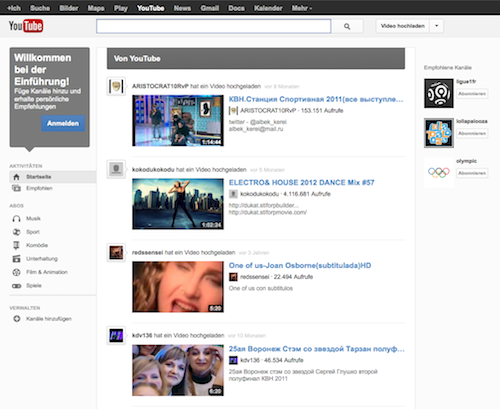Select Film & Animation in sidebar
Viewport: 500px width, 409px height.
click(47, 272)
